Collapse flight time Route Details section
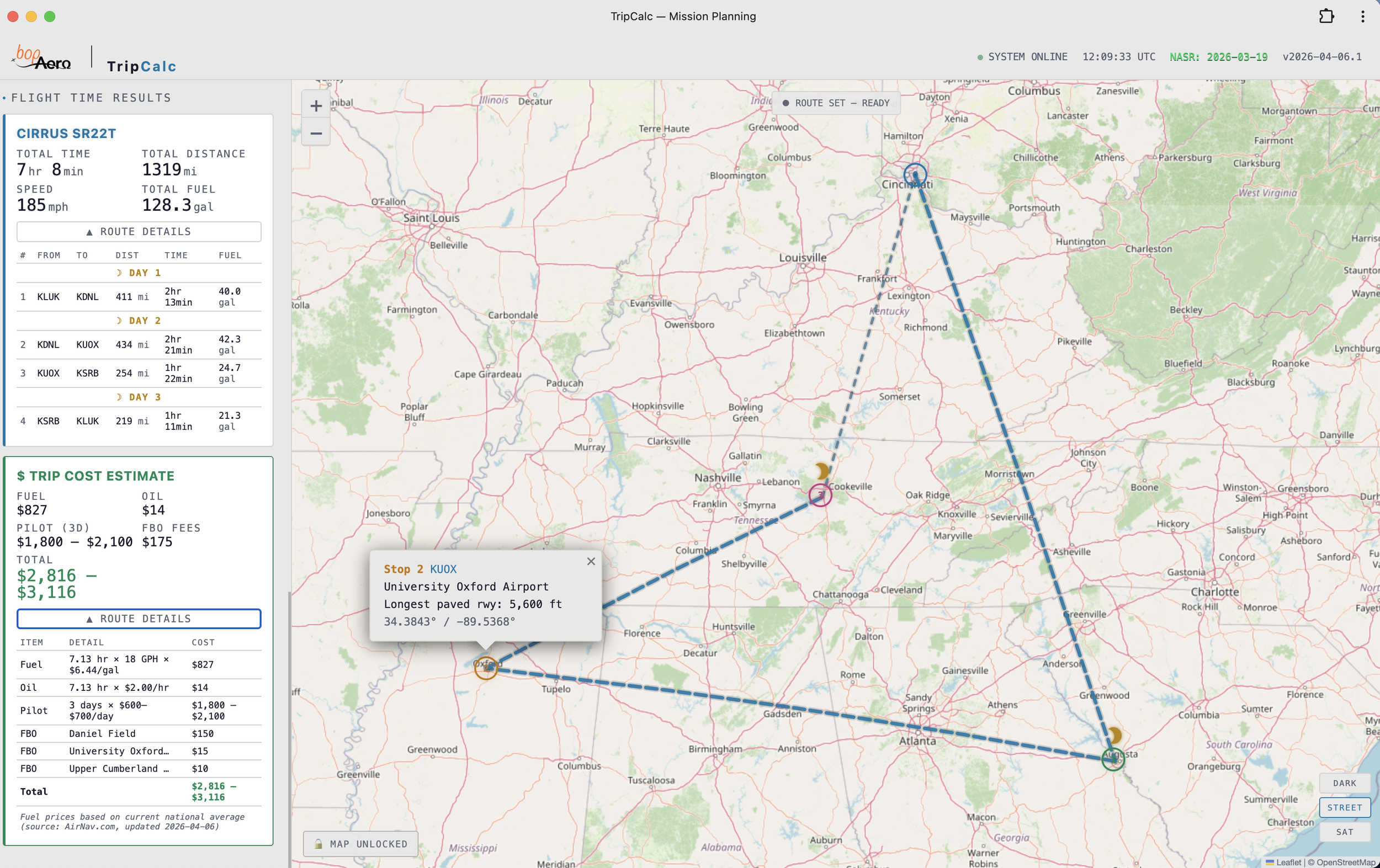This screenshot has height=868, width=1380. pyautogui.click(x=139, y=231)
